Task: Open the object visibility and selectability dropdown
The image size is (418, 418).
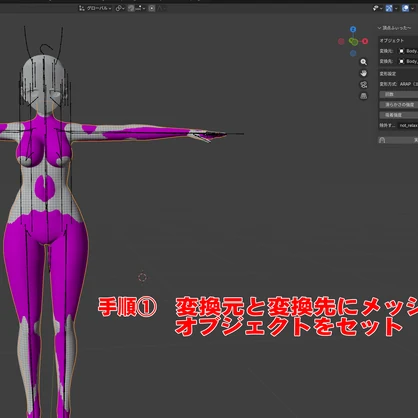Action: click(x=377, y=8)
